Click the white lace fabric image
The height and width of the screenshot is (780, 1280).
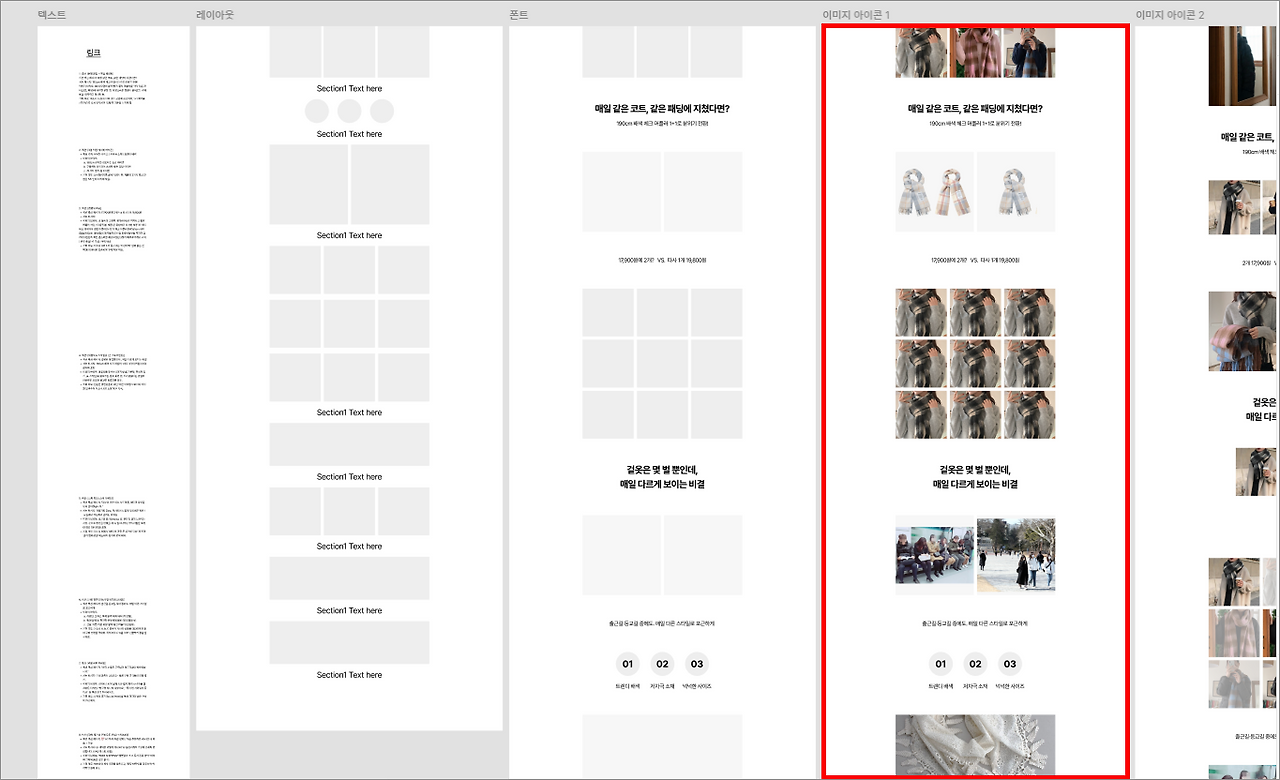tap(975, 745)
